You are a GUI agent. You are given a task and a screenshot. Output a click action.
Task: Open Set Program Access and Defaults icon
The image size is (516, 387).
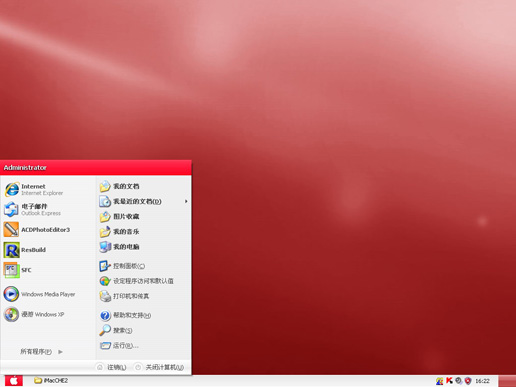pyautogui.click(x=105, y=281)
